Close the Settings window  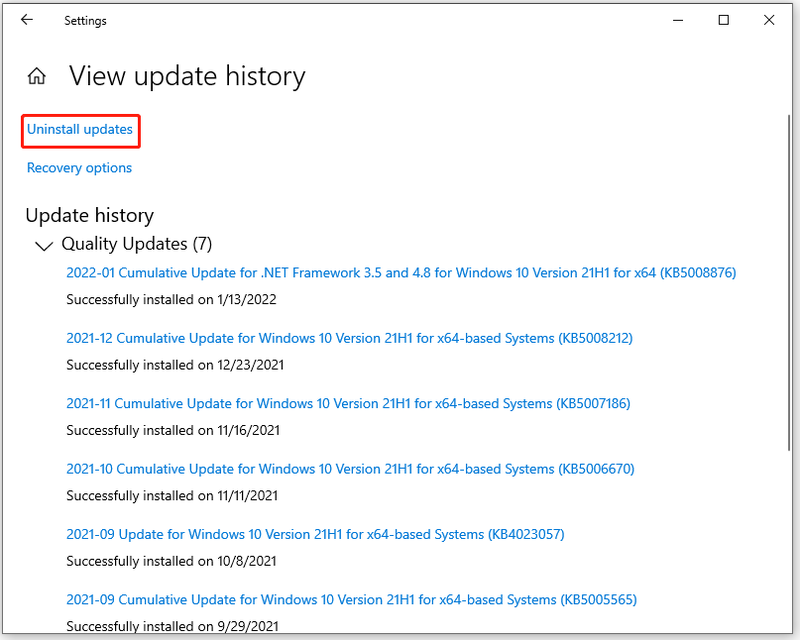769,20
